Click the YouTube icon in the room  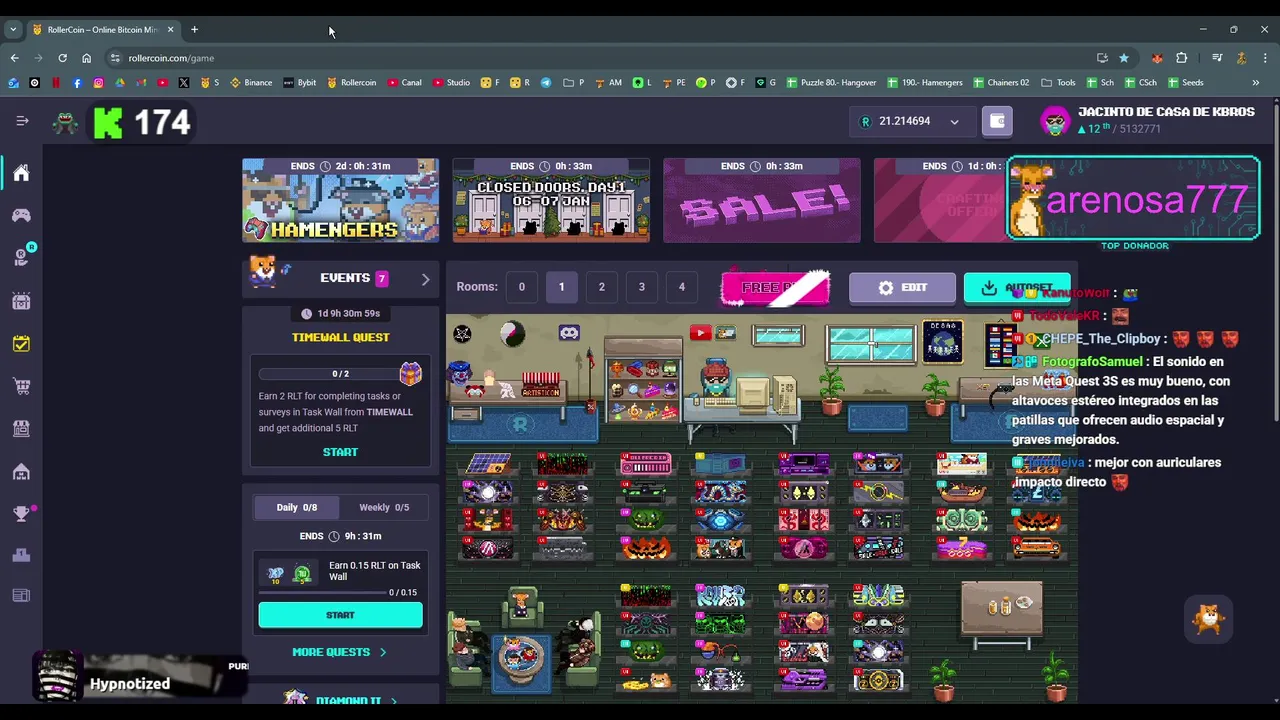700,333
